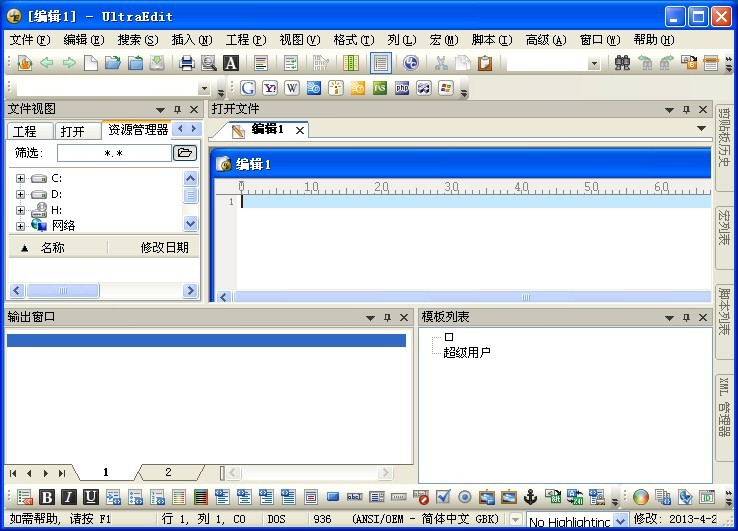Click the binoculars Find icon
This screenshot has width=738, height=531.
pyautogui.click(x=622, y=63)
